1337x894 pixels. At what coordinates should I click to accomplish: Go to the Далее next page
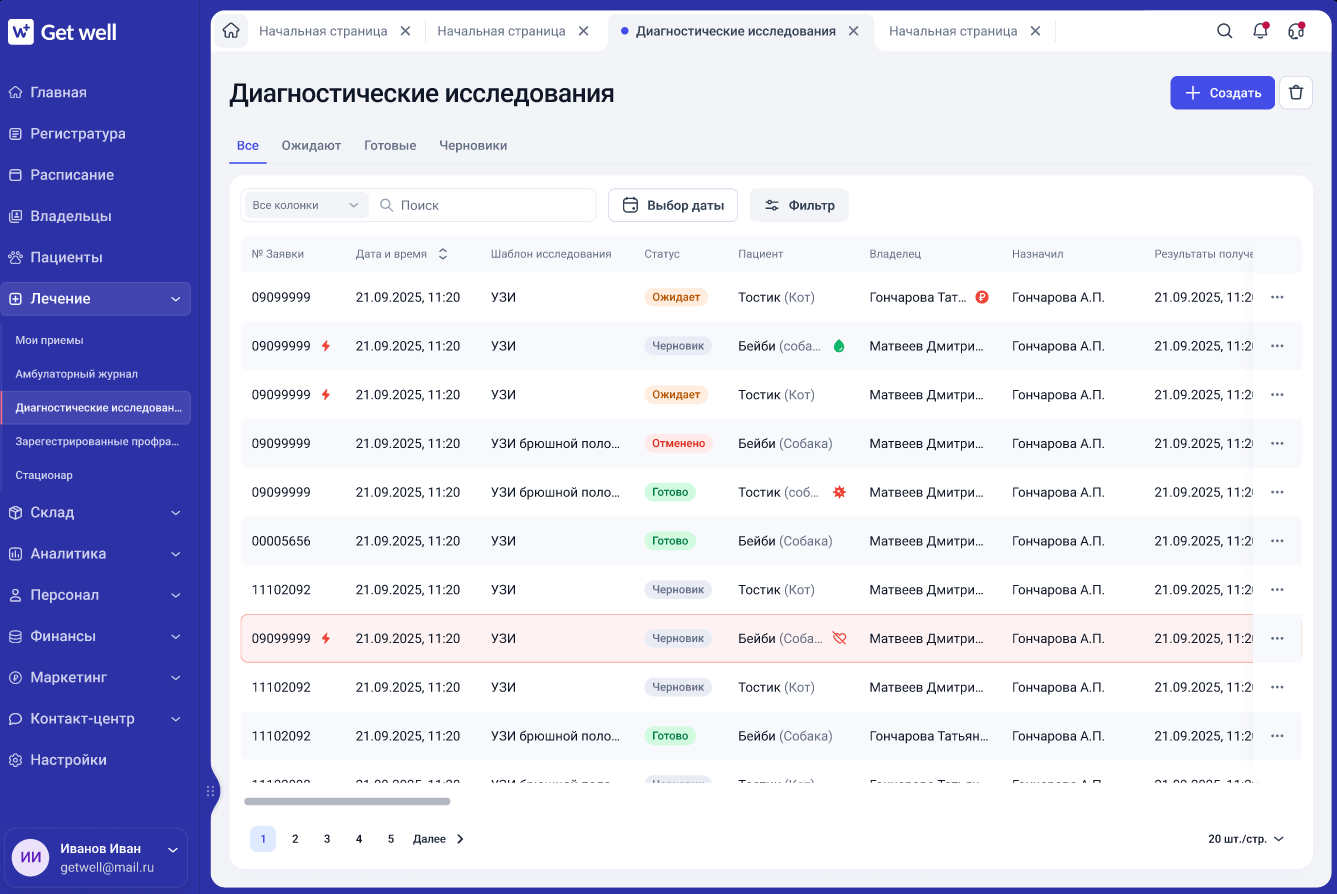pos(439,839)
